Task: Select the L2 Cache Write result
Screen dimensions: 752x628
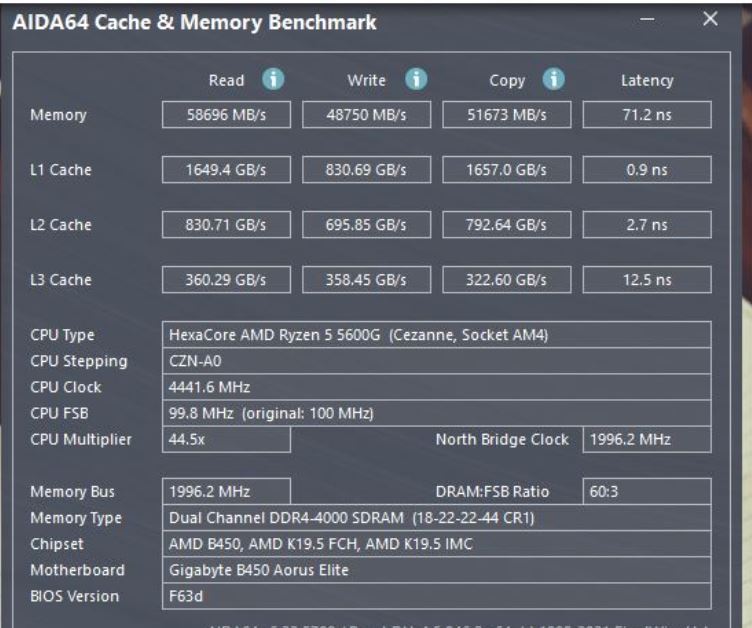Action: [366, 225]
